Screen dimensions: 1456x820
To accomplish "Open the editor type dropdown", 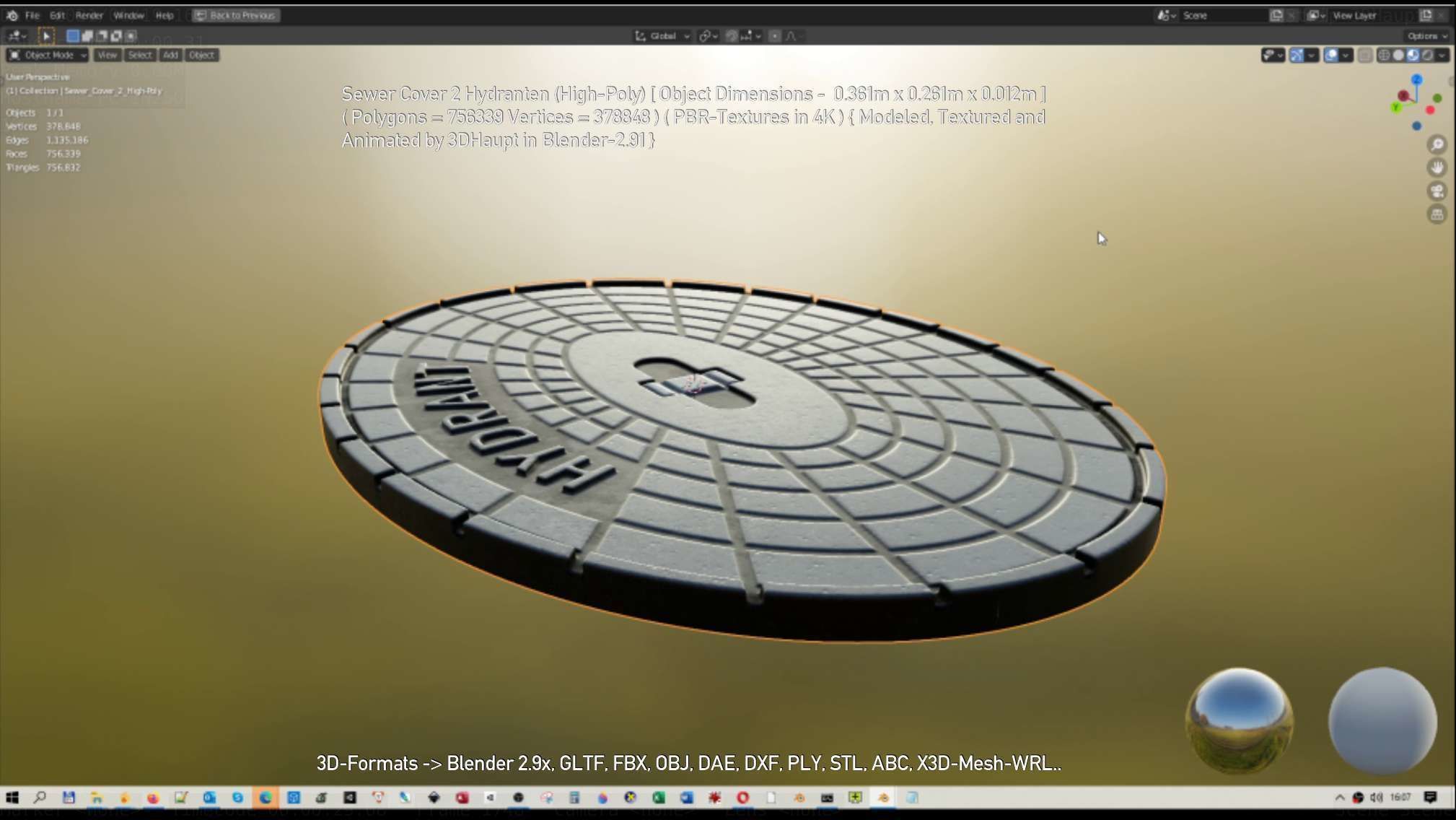I will pyautogui.click(x=17, y=35).
